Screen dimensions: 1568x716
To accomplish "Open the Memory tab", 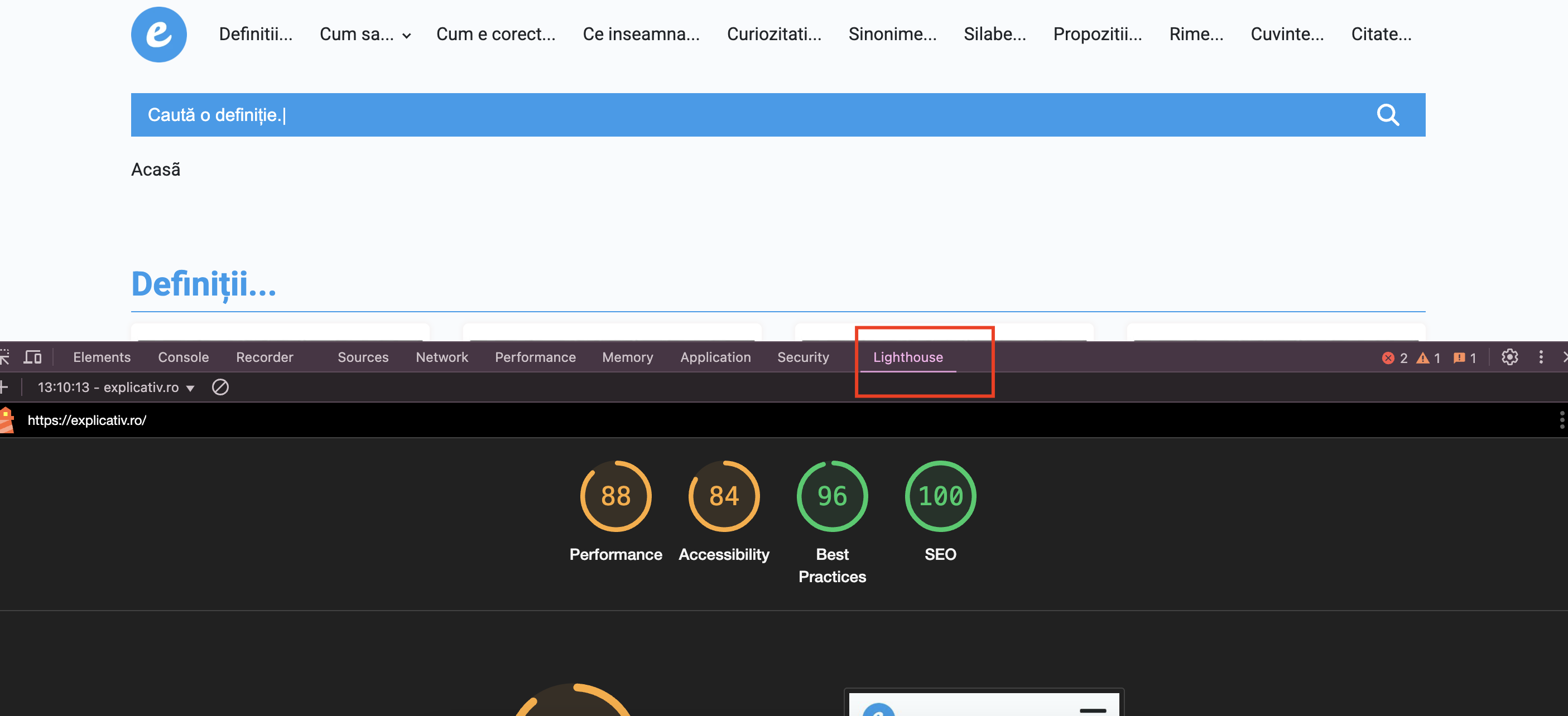I will (x=628, y=357).
